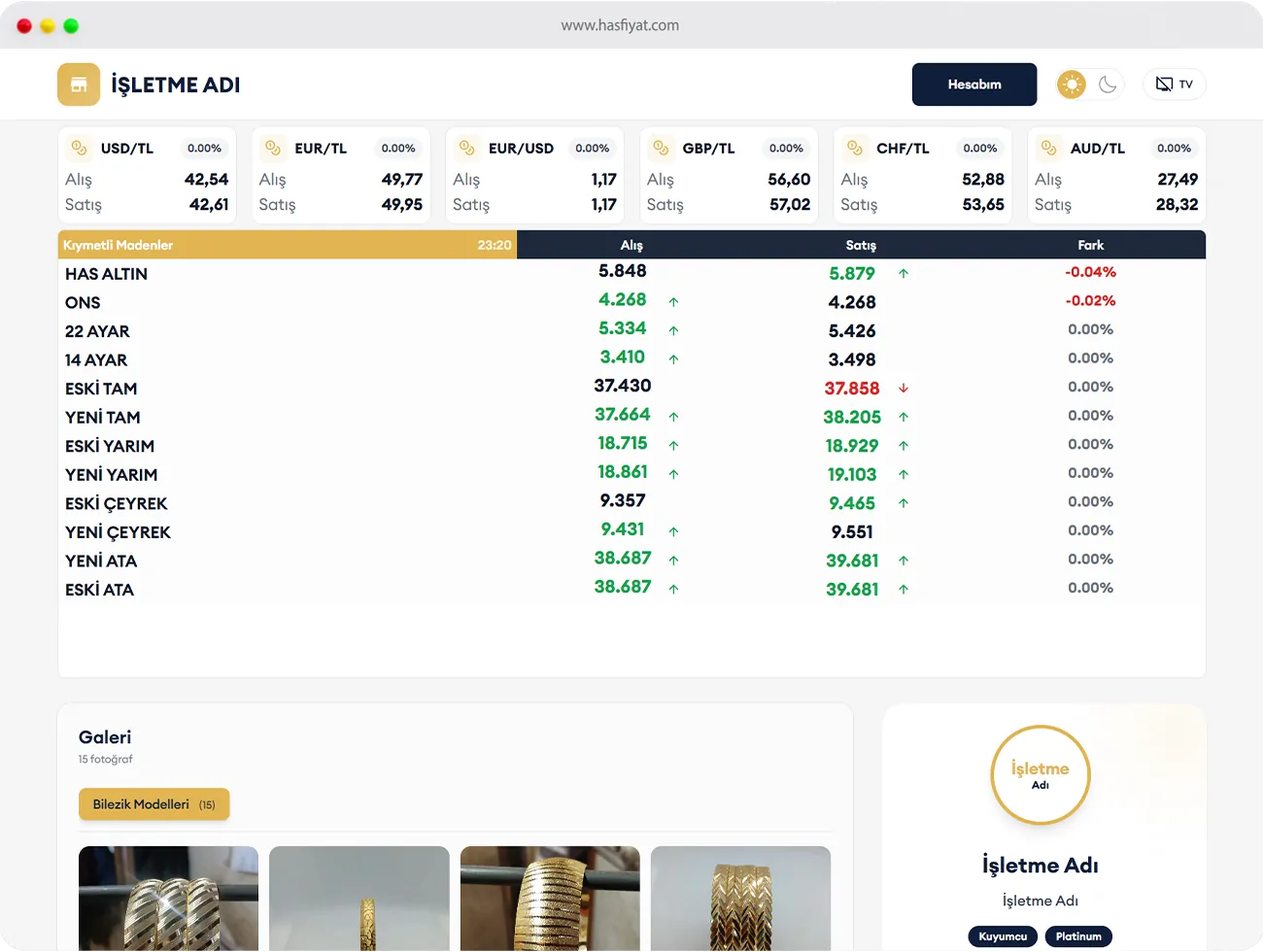Click HAS ALTIN Fark value -0.04%
The image size is (1263, 952).
click(x=1090, y=272)
